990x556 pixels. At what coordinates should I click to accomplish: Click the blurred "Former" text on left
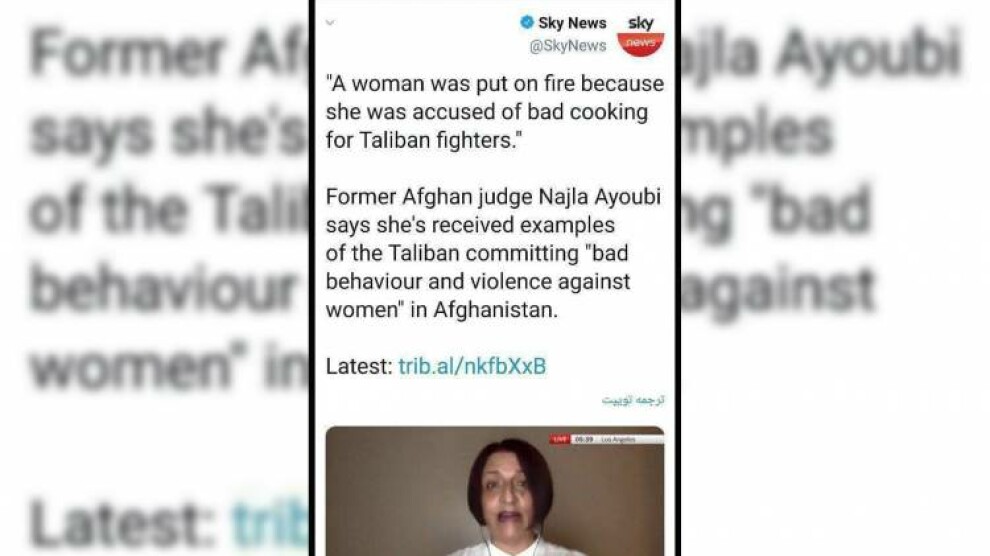click(x=126, y=52)
